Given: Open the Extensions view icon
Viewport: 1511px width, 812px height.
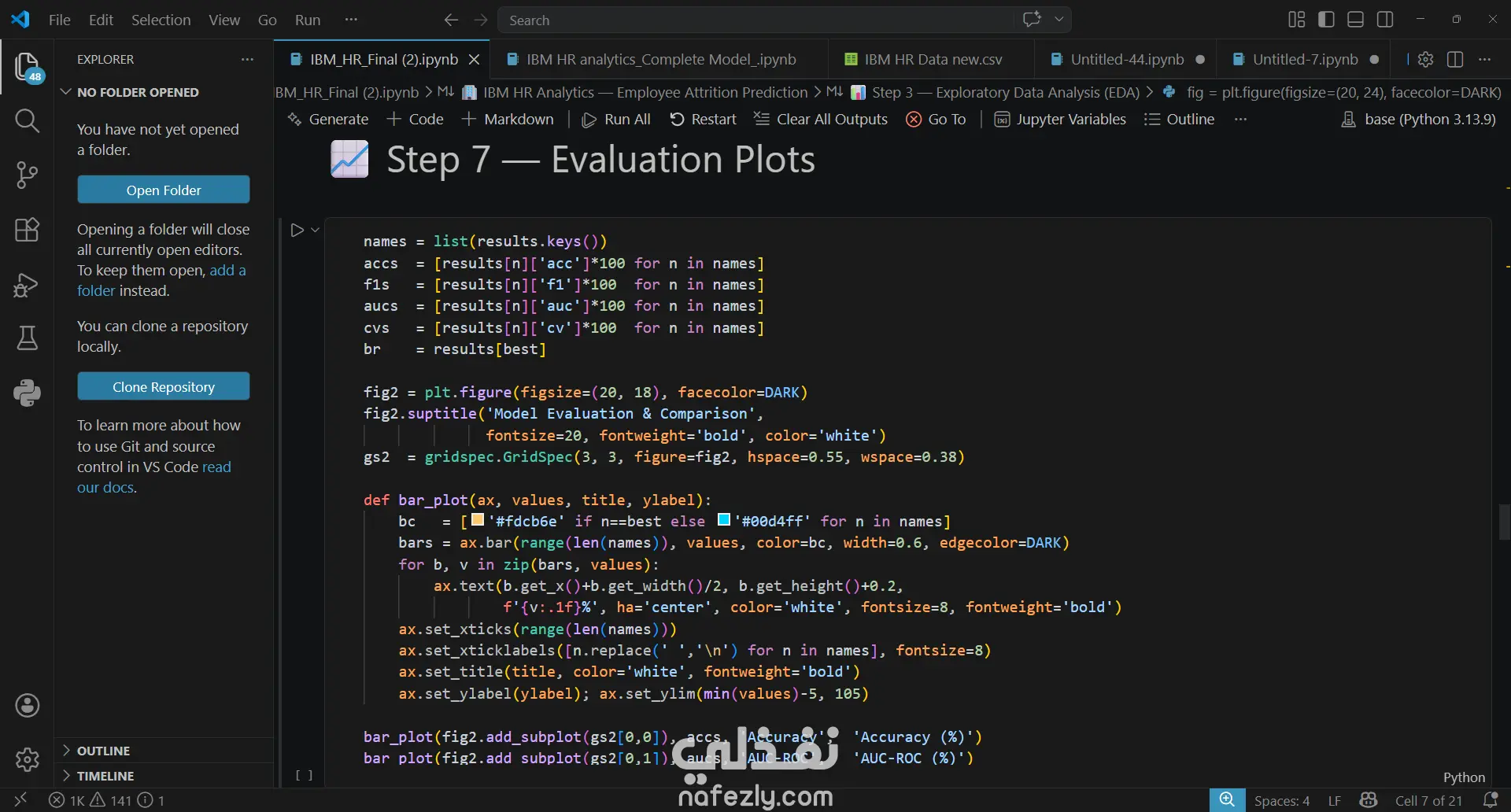Looking at the screenshot, I should pyautogui.click(x=27, y=230).
